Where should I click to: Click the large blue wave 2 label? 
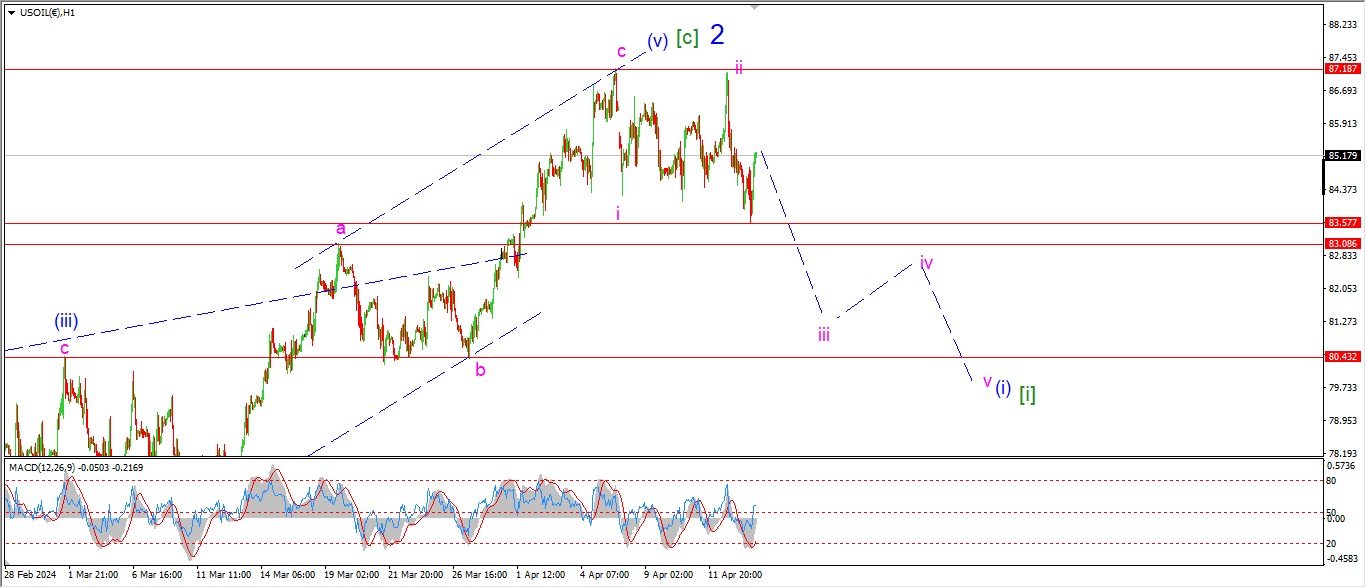[717, 36]
